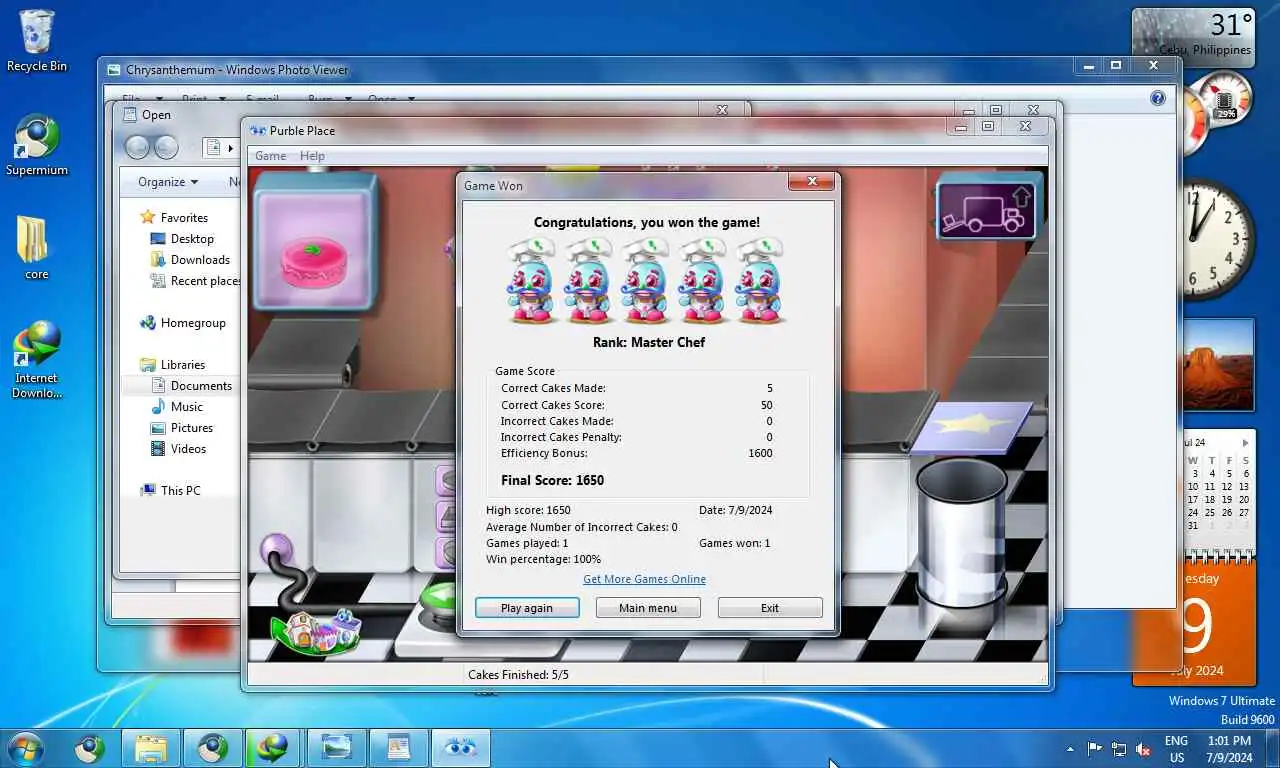Switch to Windows Photo Viewer taskbar button
Screen dimensions: 1280x768
(x=337, y=748)
